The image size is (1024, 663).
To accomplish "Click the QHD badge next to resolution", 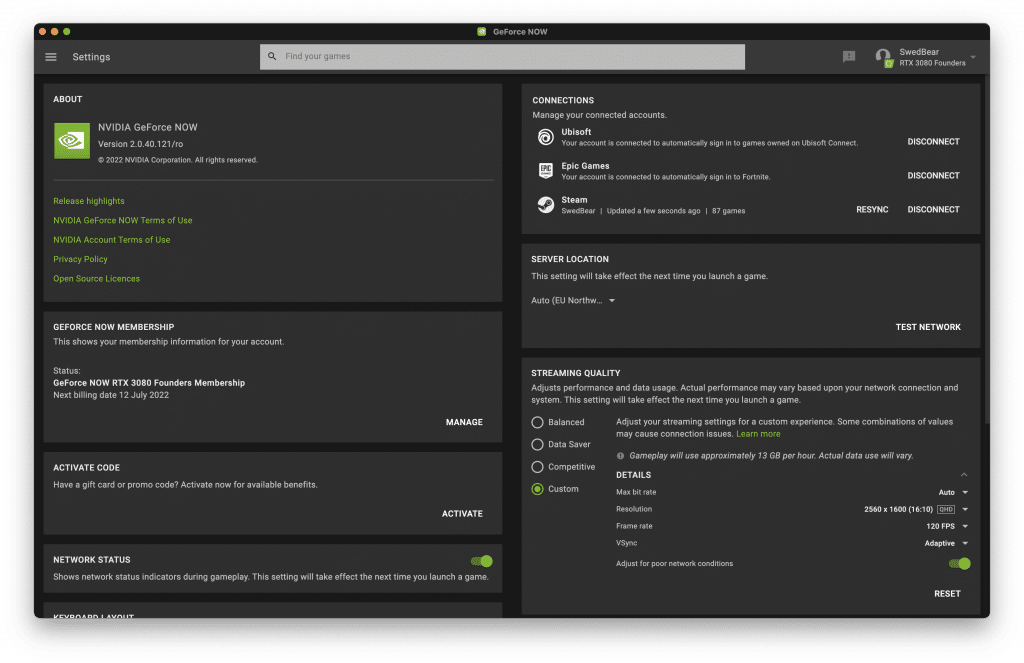I will tap(945, 509).
